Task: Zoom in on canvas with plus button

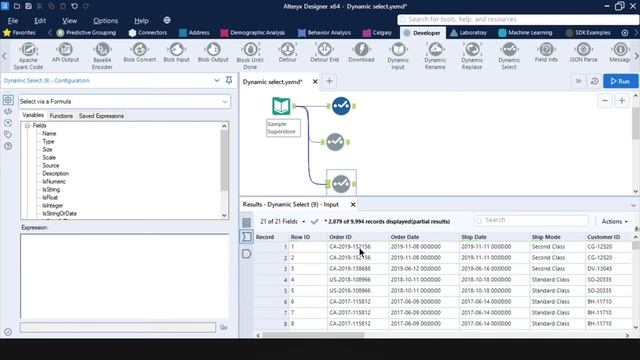Action: pyautogui.click(x=622, y=101)
